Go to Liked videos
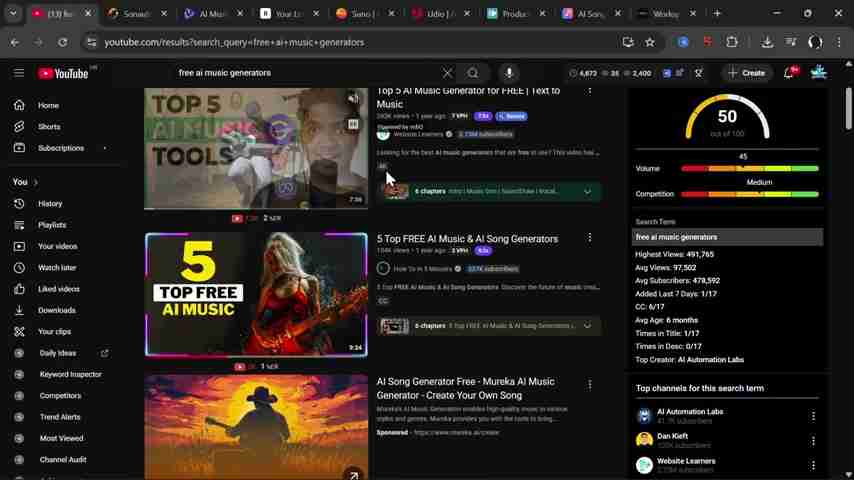Screen dimensions: 854x480 pos(58,289)
